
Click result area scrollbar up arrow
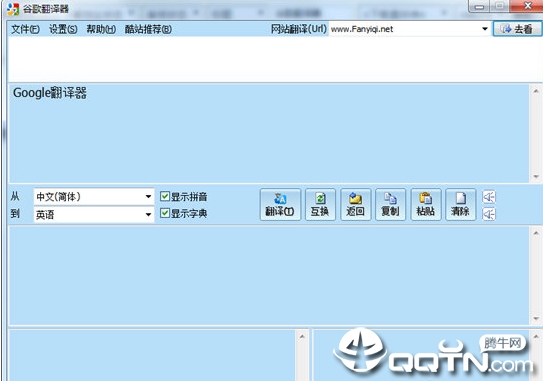pyautogui.click(x=536, y=233)
